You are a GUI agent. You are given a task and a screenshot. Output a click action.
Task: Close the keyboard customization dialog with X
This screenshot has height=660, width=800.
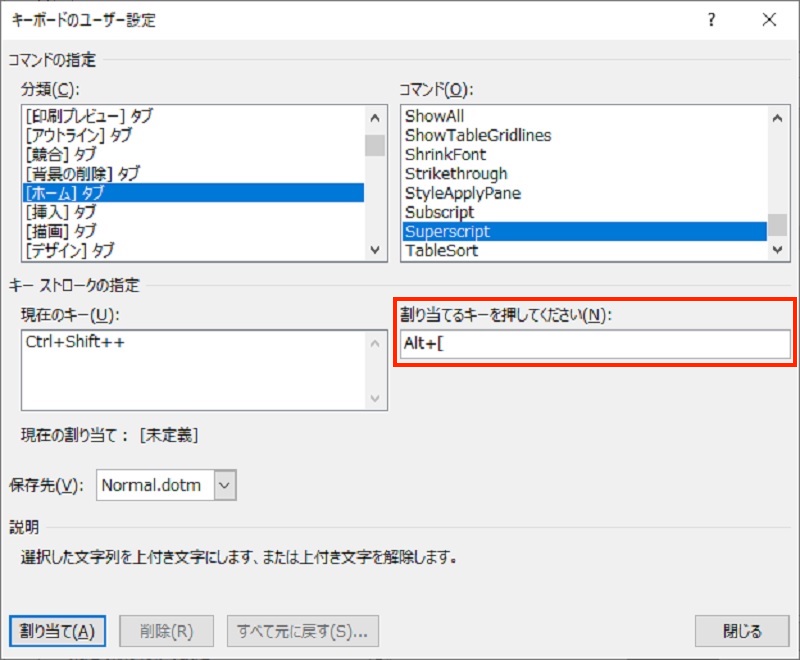click(769, 20)
